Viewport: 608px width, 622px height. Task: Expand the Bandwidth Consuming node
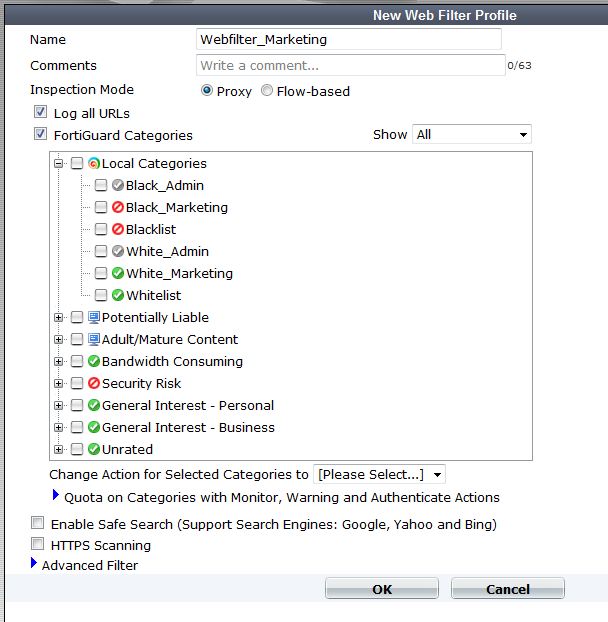pyautogui.click(x=58, y=361)
